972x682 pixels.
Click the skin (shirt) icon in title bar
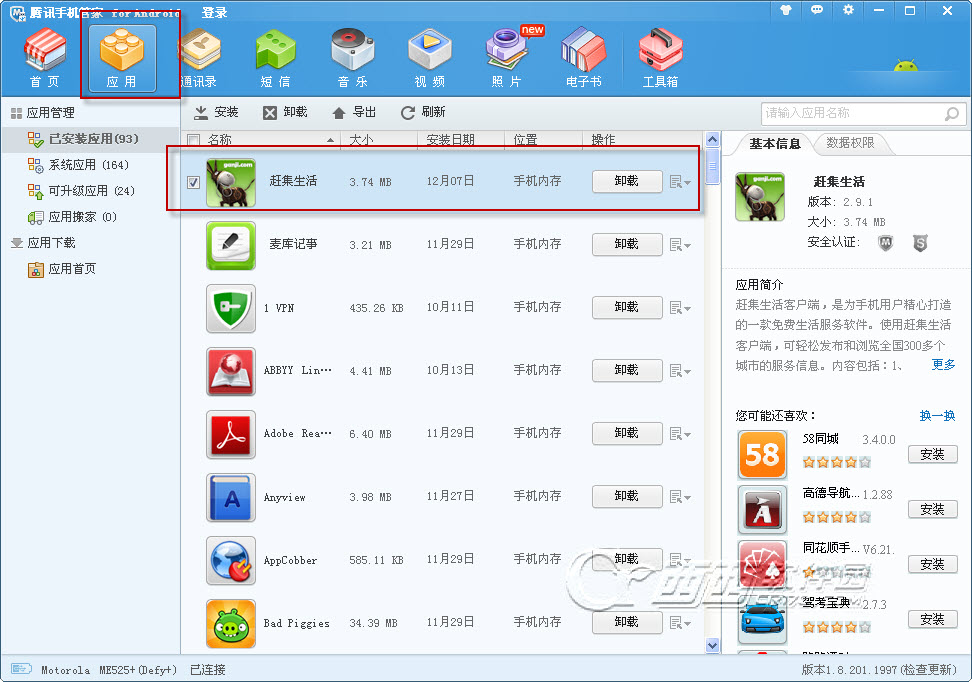coord(786,10)
